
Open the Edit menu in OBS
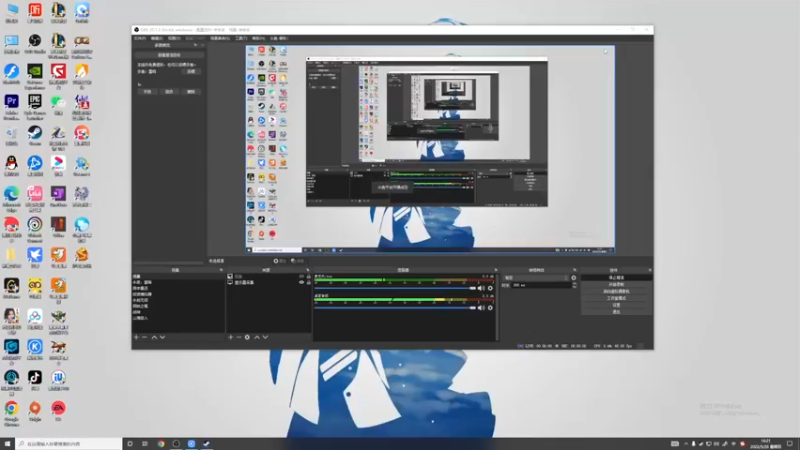pos(157,38)
